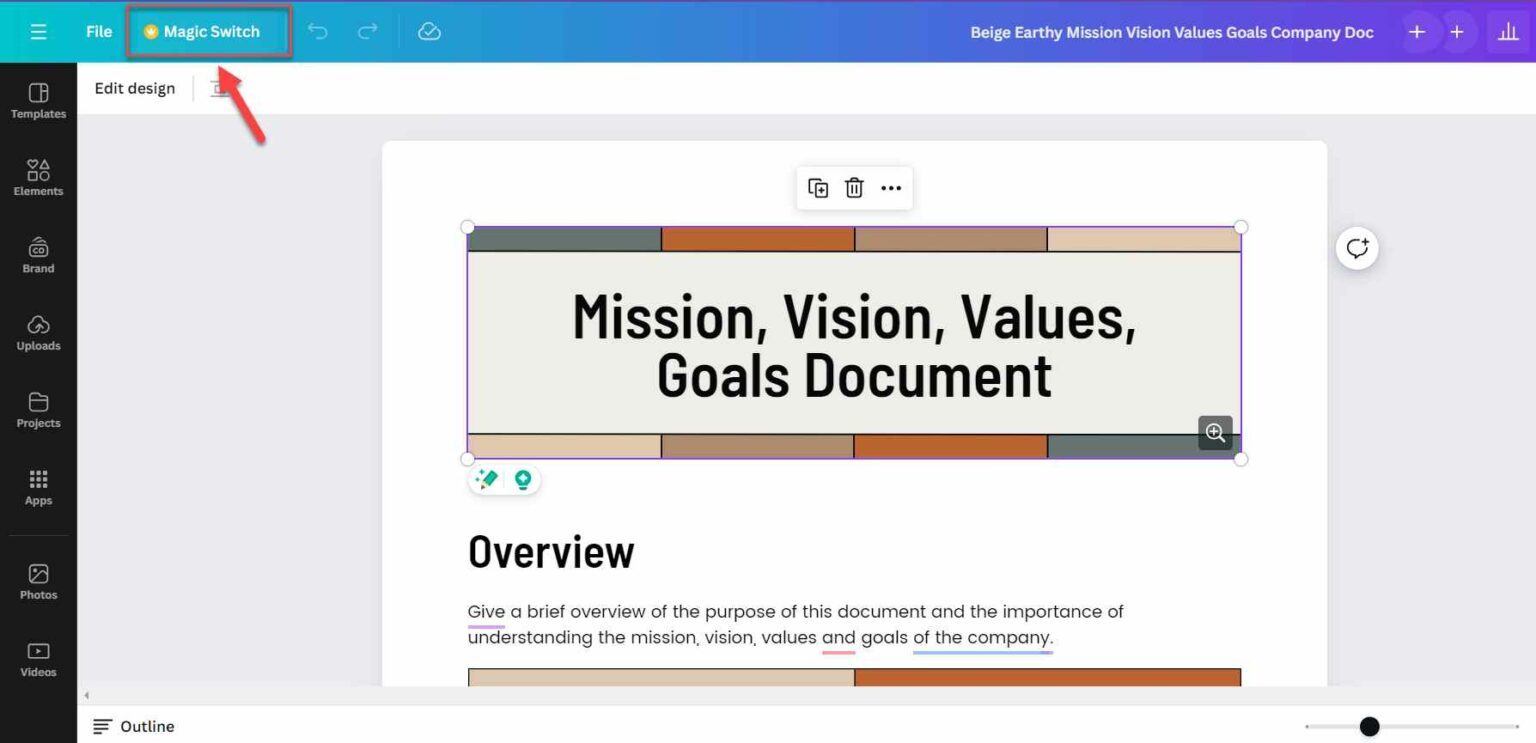
Task: Open more options with the three-dot menu
Action: coord(891,188)
